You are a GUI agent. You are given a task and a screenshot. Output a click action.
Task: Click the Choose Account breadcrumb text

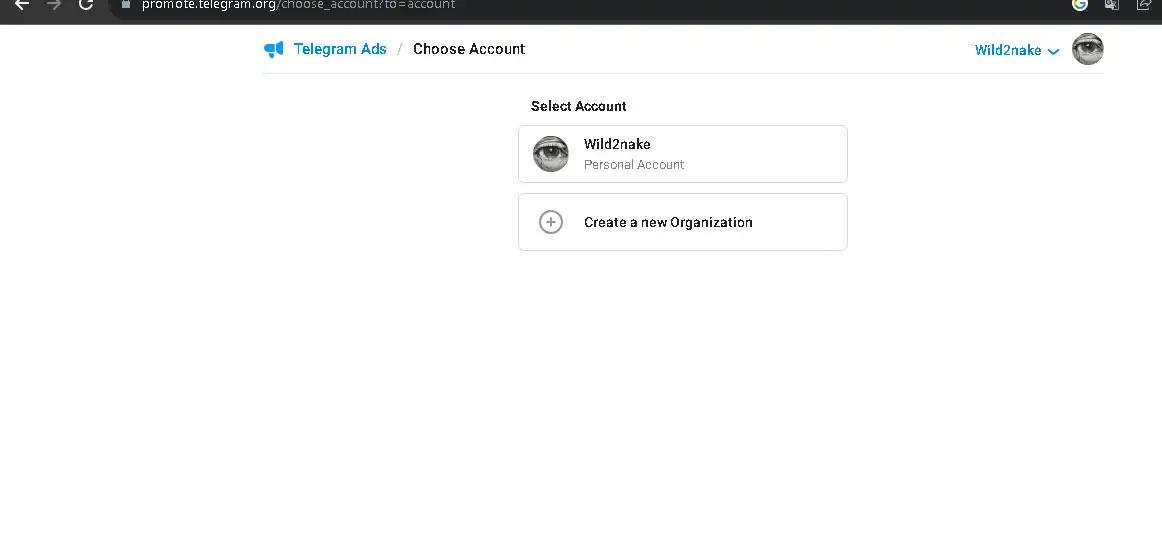[469, 49]
